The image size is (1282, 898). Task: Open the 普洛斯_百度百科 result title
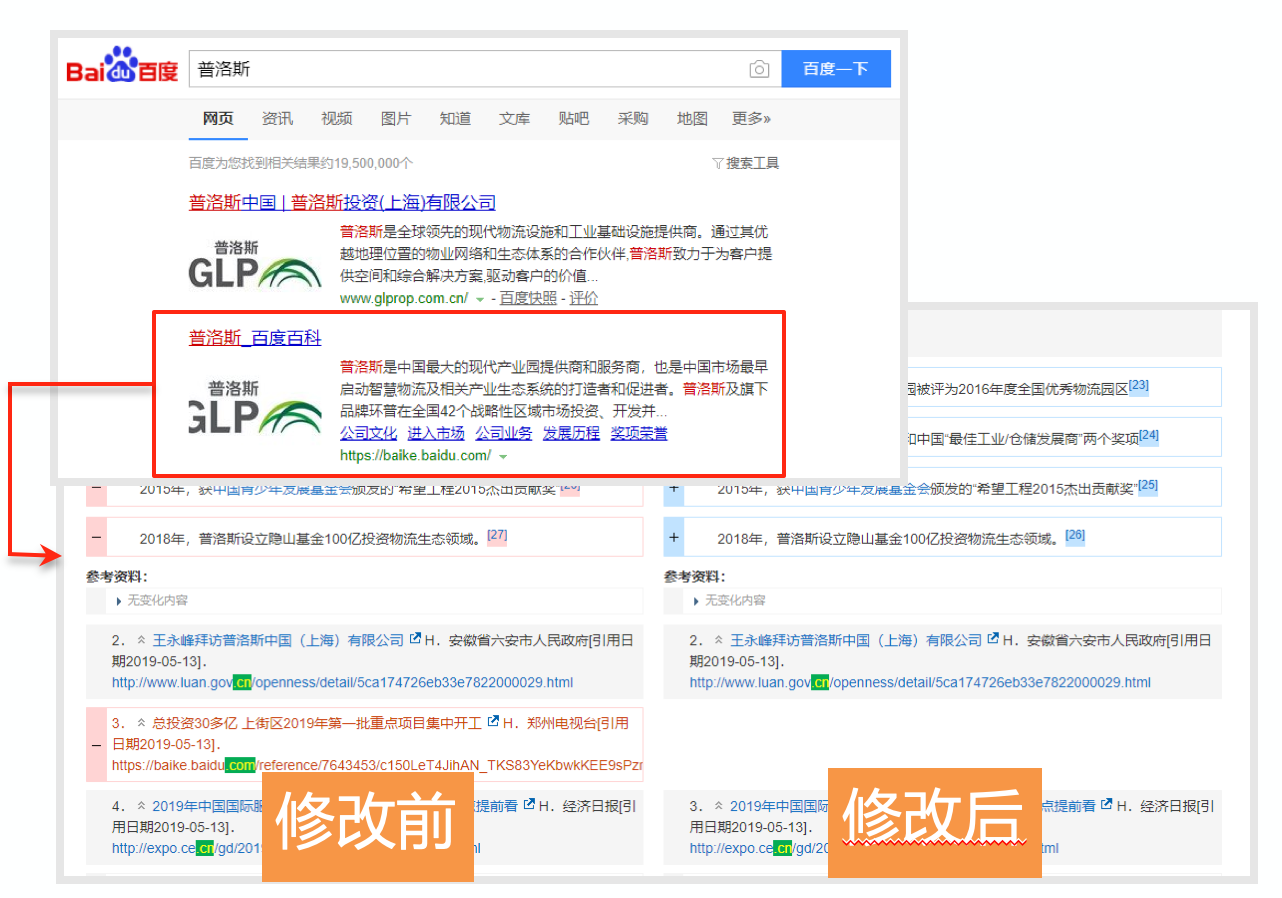tap(255, 338)
